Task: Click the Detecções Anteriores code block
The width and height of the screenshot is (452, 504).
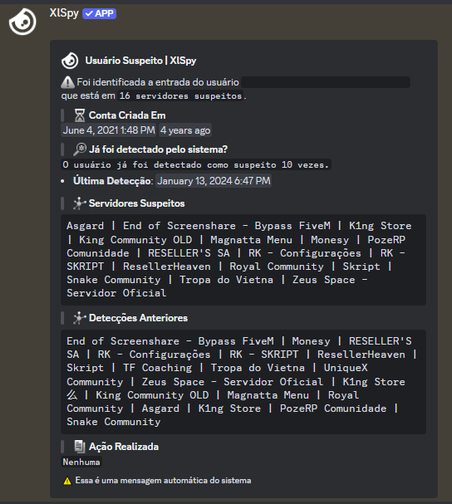Action: pyautogui.click(x=243, y=382)
